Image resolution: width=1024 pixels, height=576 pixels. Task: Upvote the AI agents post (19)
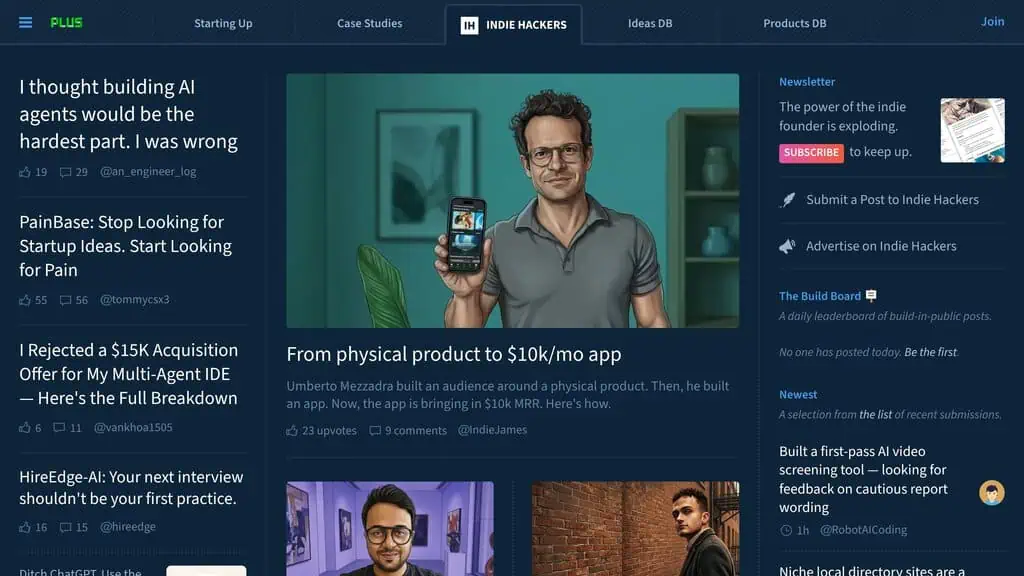coord(25,172)
